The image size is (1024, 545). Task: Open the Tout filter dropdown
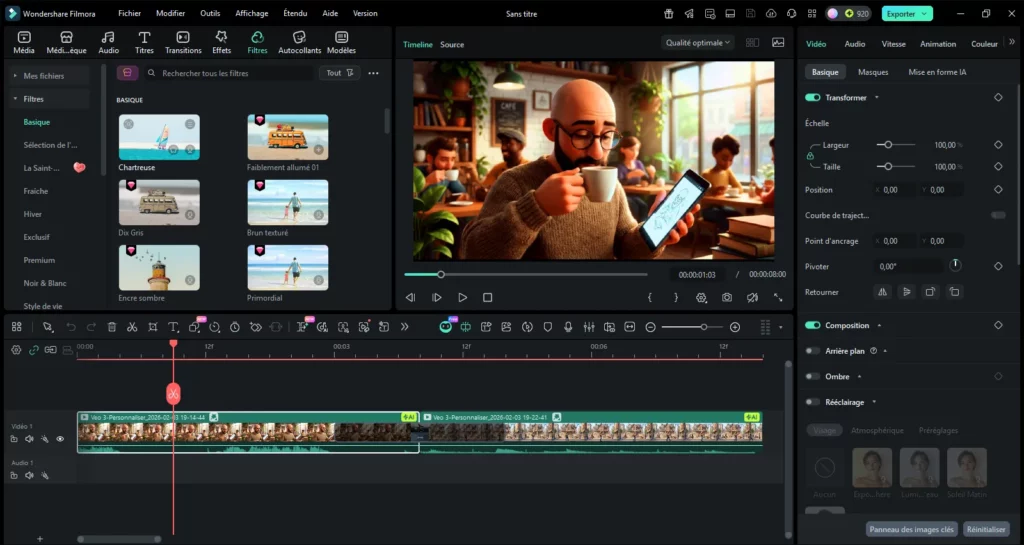(x=340, y=73)
